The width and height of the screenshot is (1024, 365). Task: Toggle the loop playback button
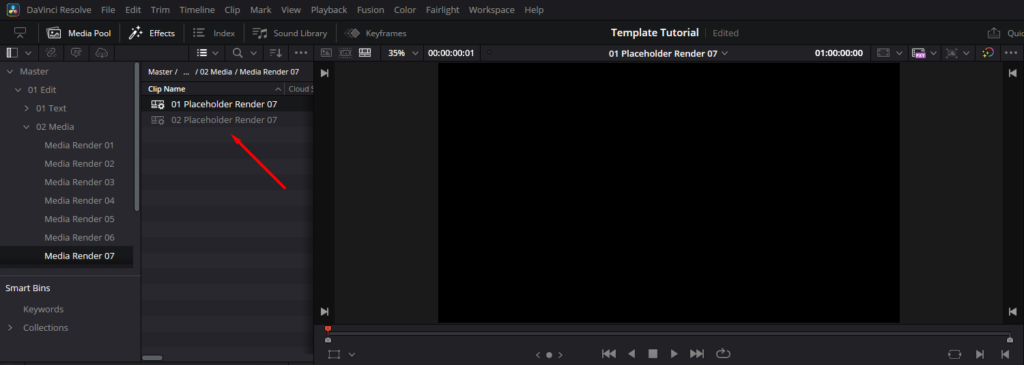pyautogui.click(x=723, y=354)
